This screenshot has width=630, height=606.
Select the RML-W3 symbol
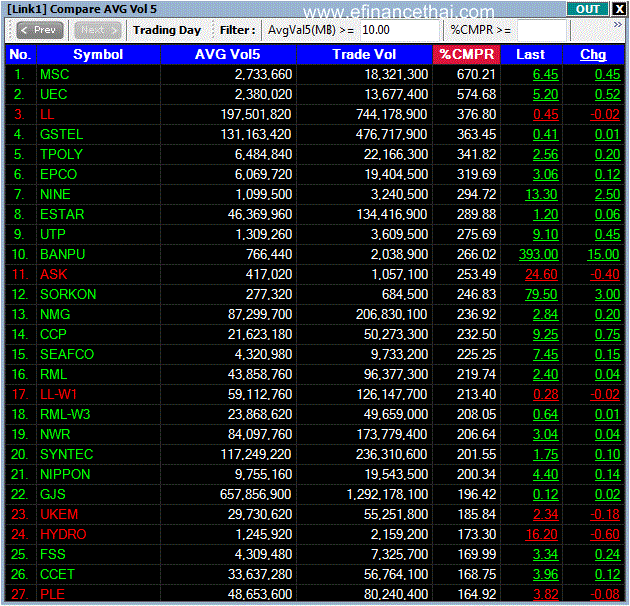[65, 414]
